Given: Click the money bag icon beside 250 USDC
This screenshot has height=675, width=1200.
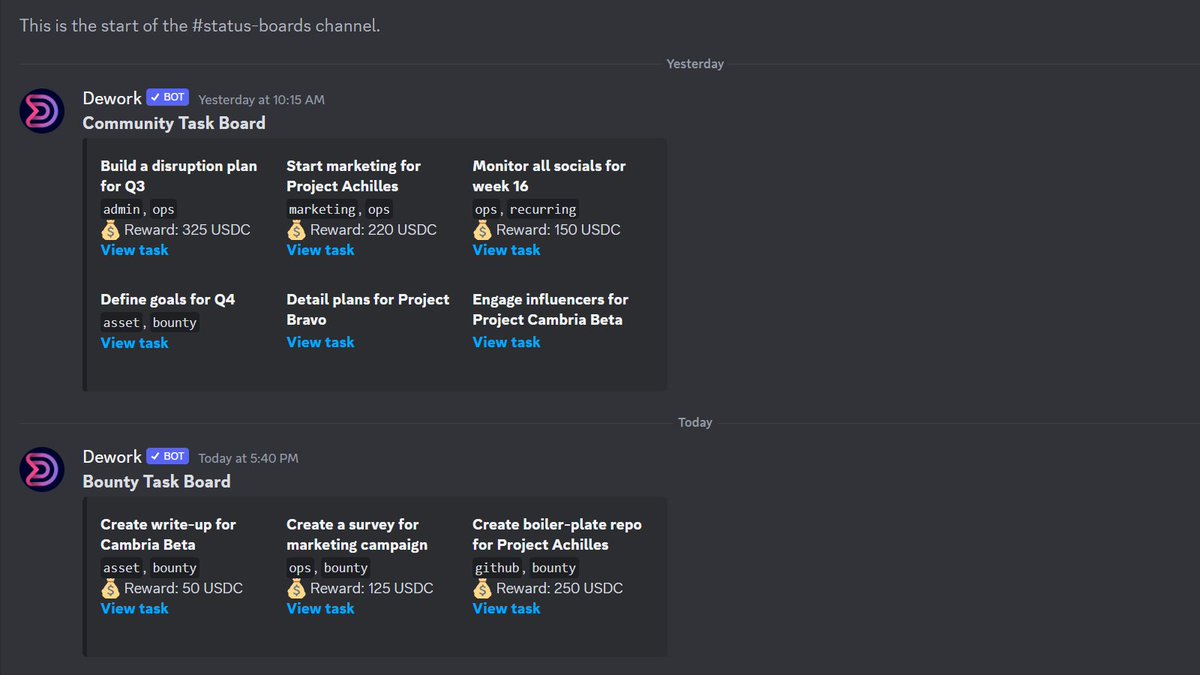Looking at the screenshot, I should [x=482, y=588].
